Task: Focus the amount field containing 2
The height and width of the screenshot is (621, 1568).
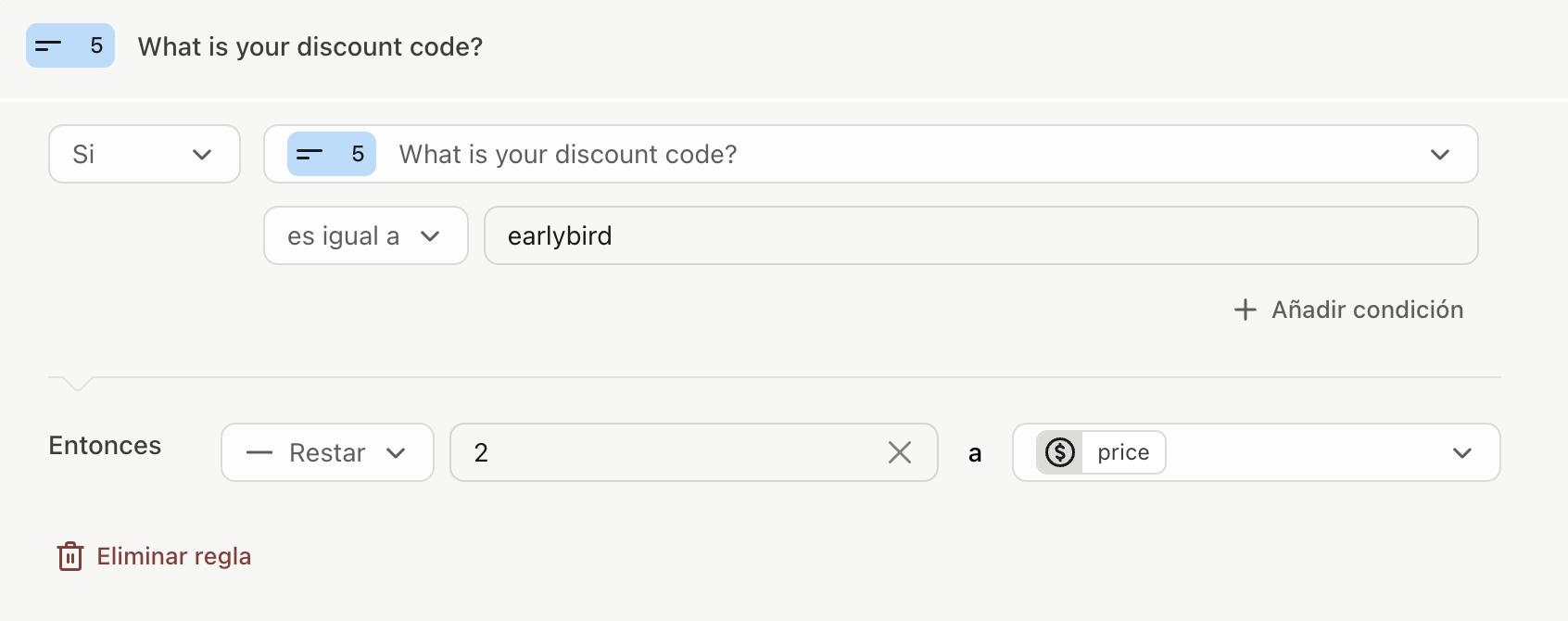Action: click(667, 452)
